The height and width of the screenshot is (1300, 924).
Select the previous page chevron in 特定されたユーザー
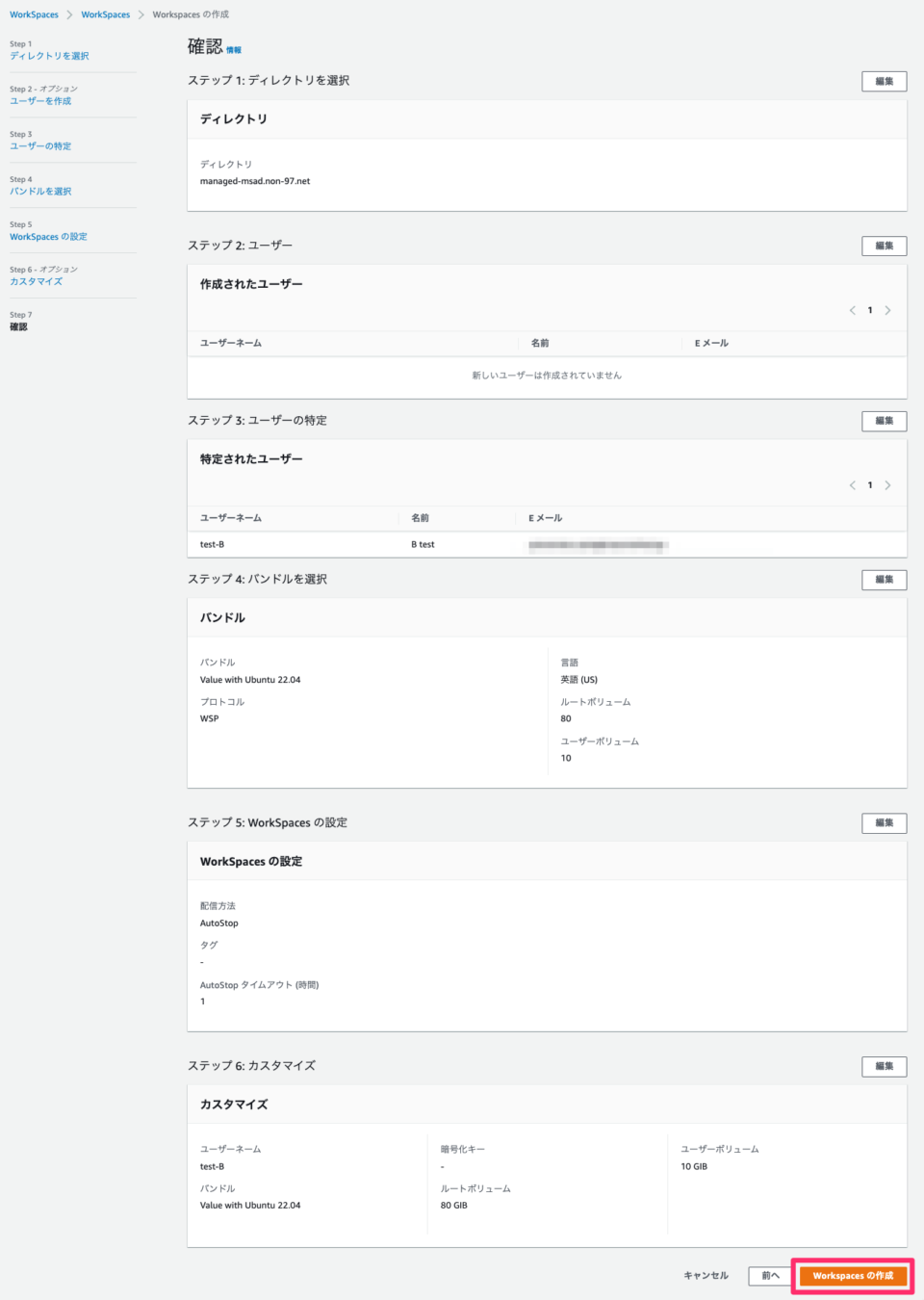click(852, 484)
